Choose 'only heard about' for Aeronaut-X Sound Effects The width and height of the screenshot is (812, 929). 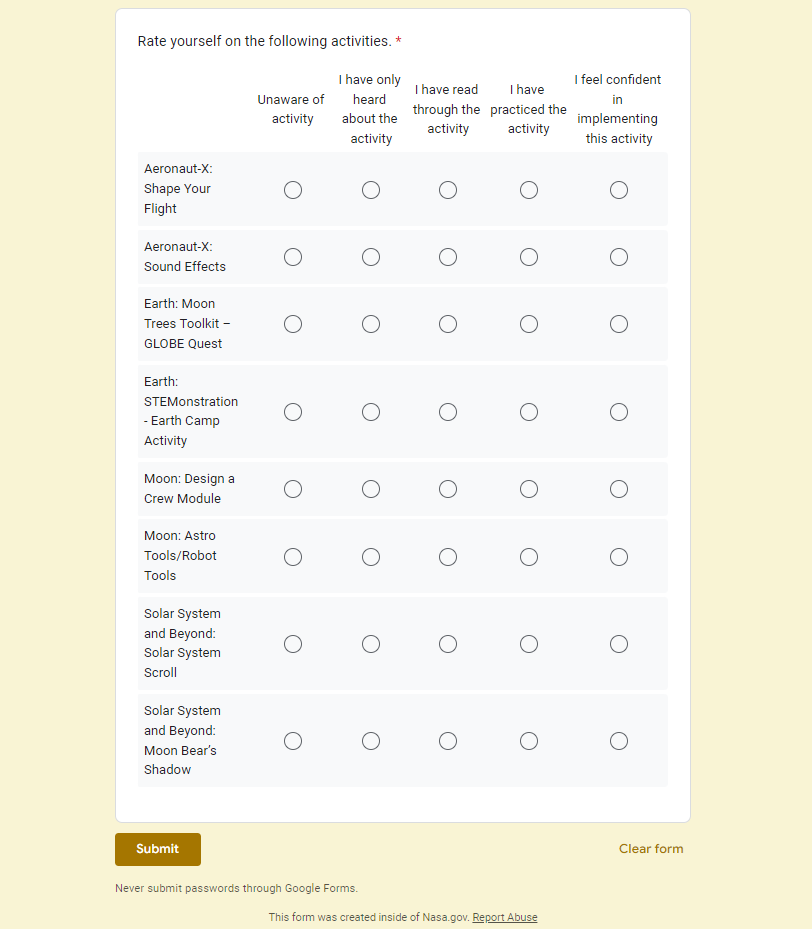tap(371, 257)
